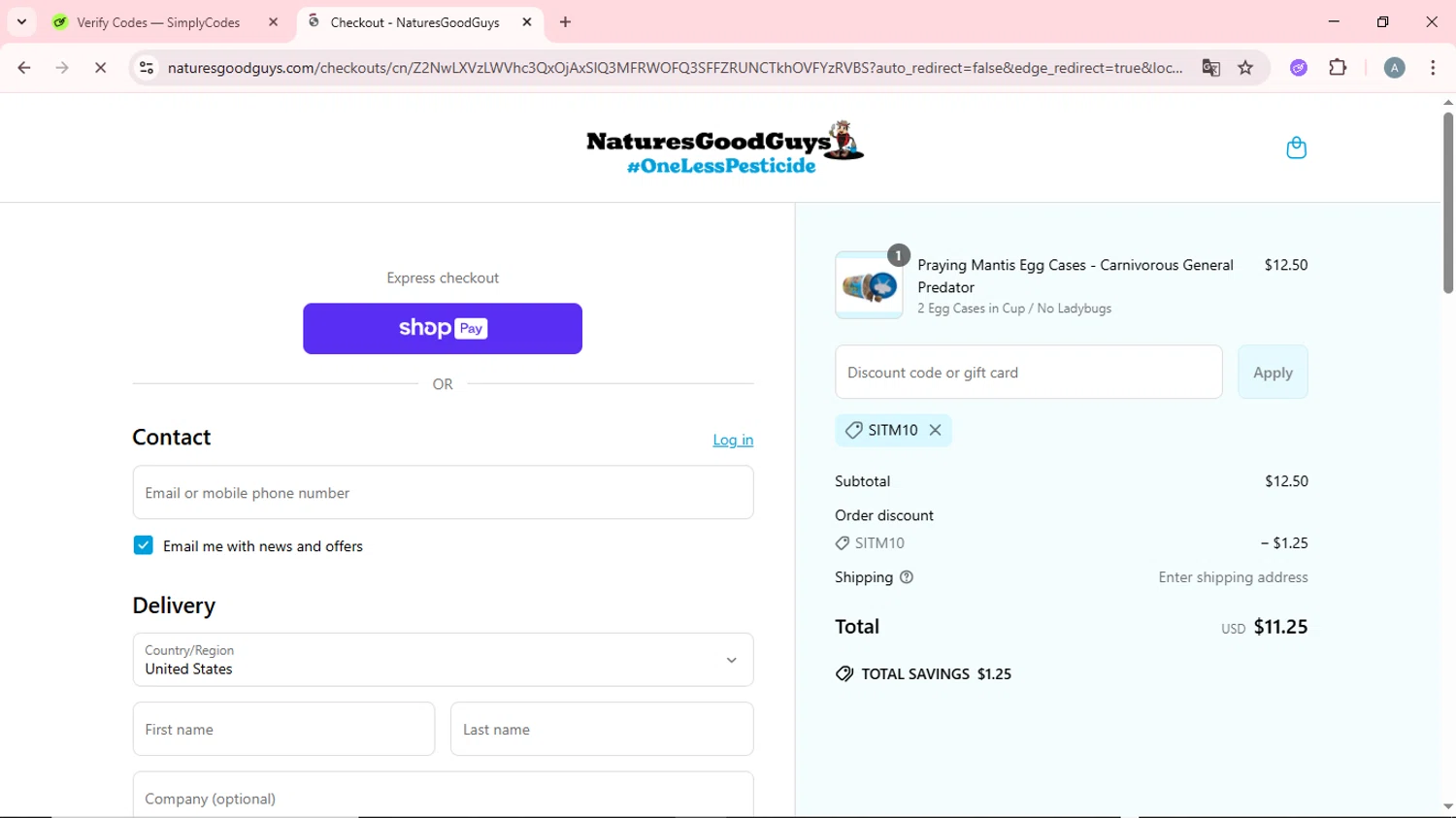Close the Verify Codes SimplyCodes tab
Screen dimensions: 1456x818
point(273,22)
